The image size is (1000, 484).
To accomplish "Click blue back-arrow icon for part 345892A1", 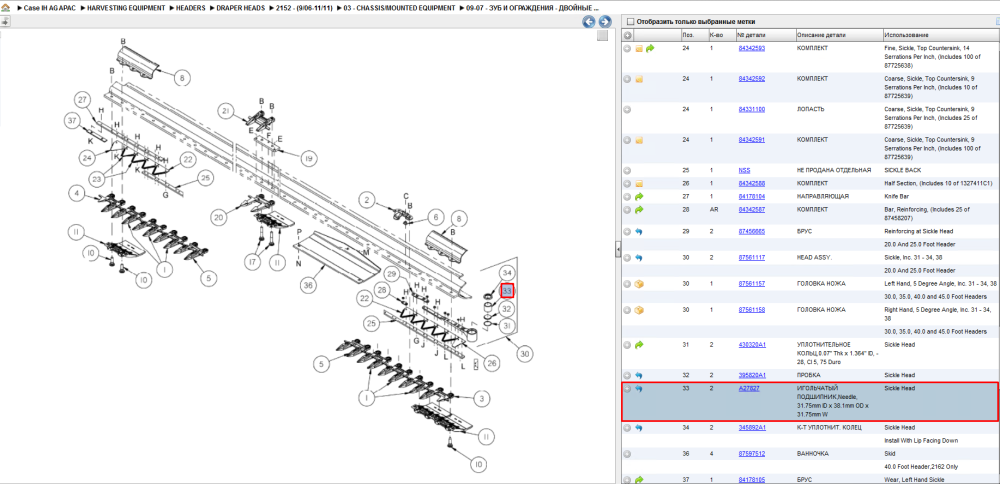I will click(639, 428).
